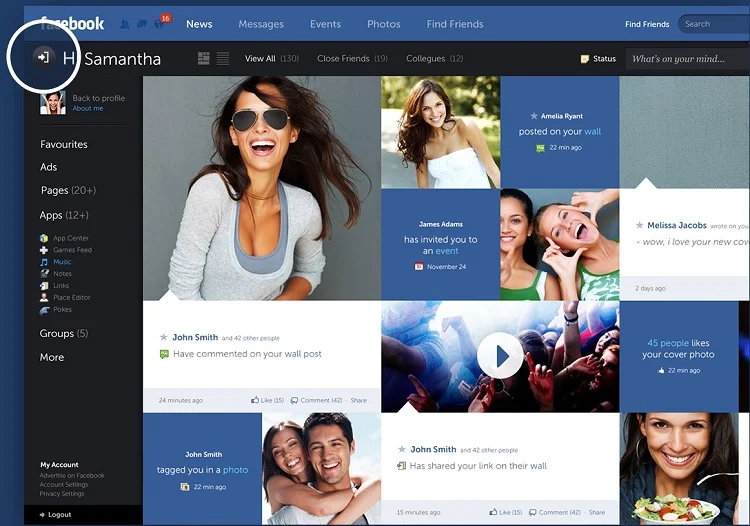Collapse the Apps (12+) section
The width and height of the screenshot is (750, 526).
point(64,215)
